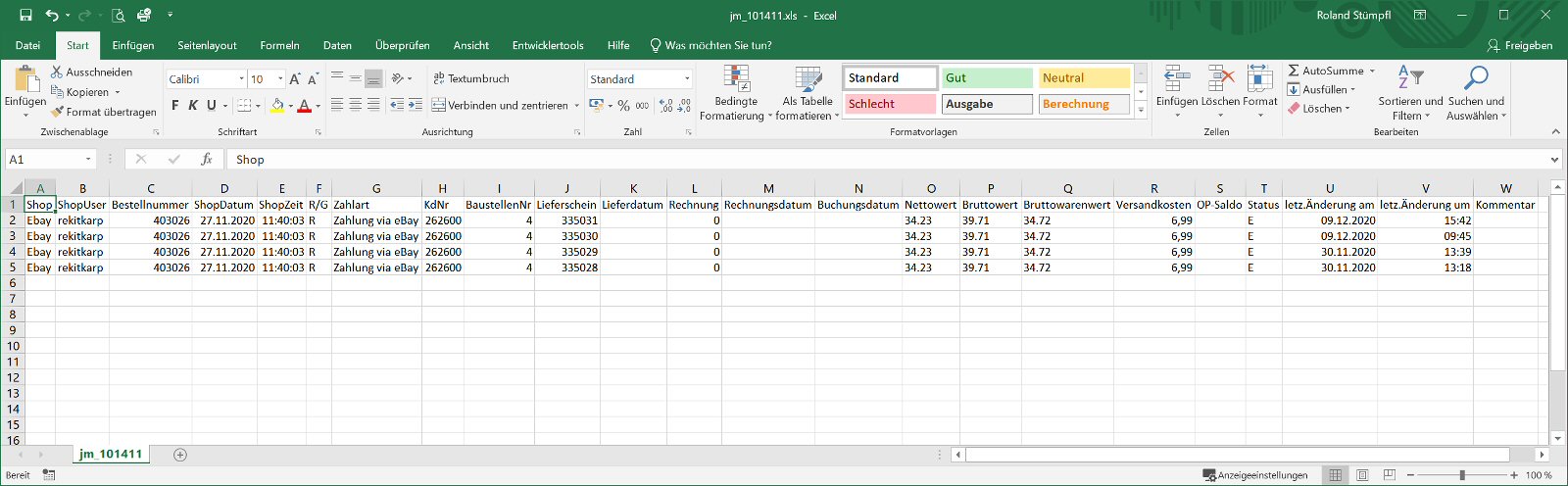Expand the cell styles gallery
The height and width of the screenshot is (486, 1568).
click(x=1141, y=110)
